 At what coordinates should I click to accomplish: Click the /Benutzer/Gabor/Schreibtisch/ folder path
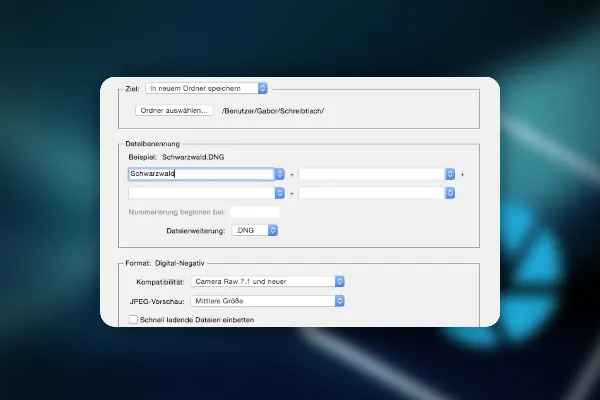(x=273, y=111)
